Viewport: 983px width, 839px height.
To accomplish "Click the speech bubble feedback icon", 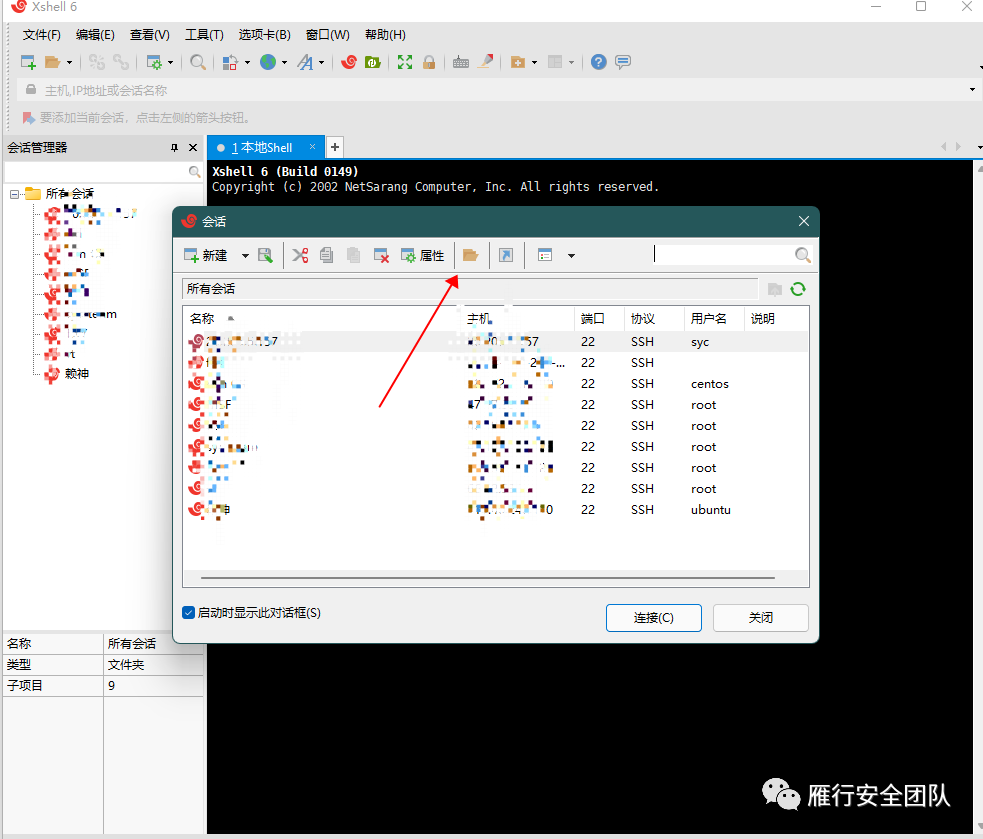I will click(623, 62).
